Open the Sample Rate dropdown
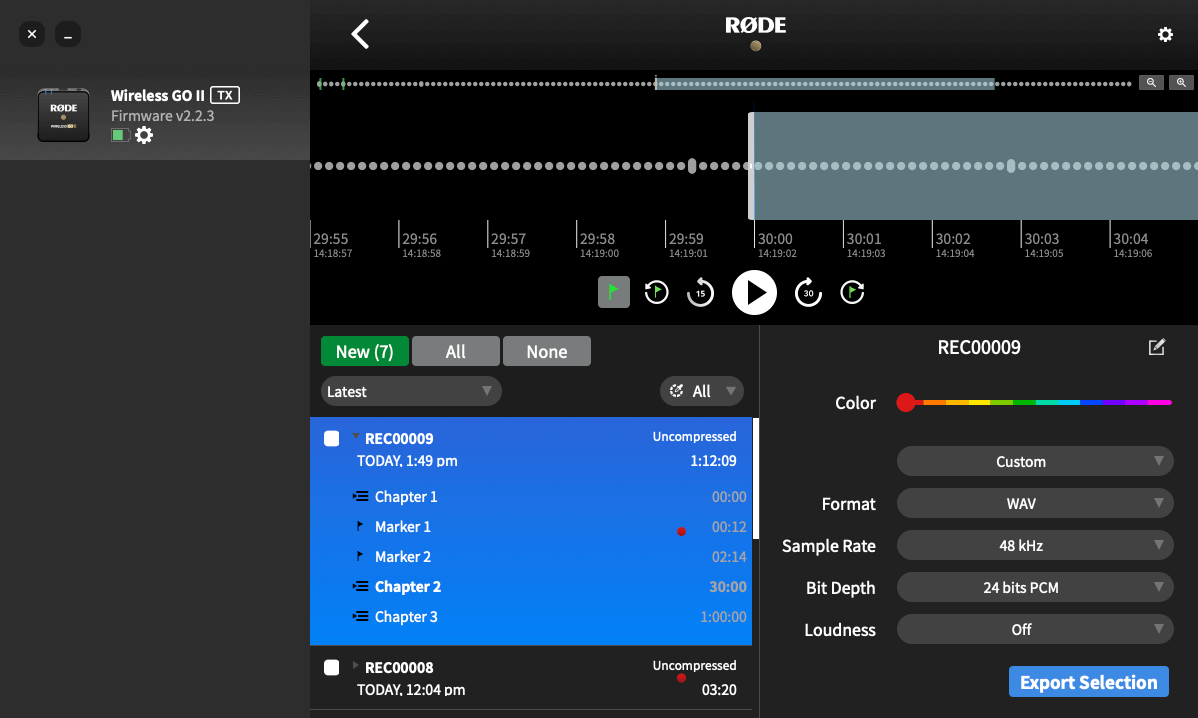The height and width of the screenshot is (718, 1198). tap(1034, 546)
